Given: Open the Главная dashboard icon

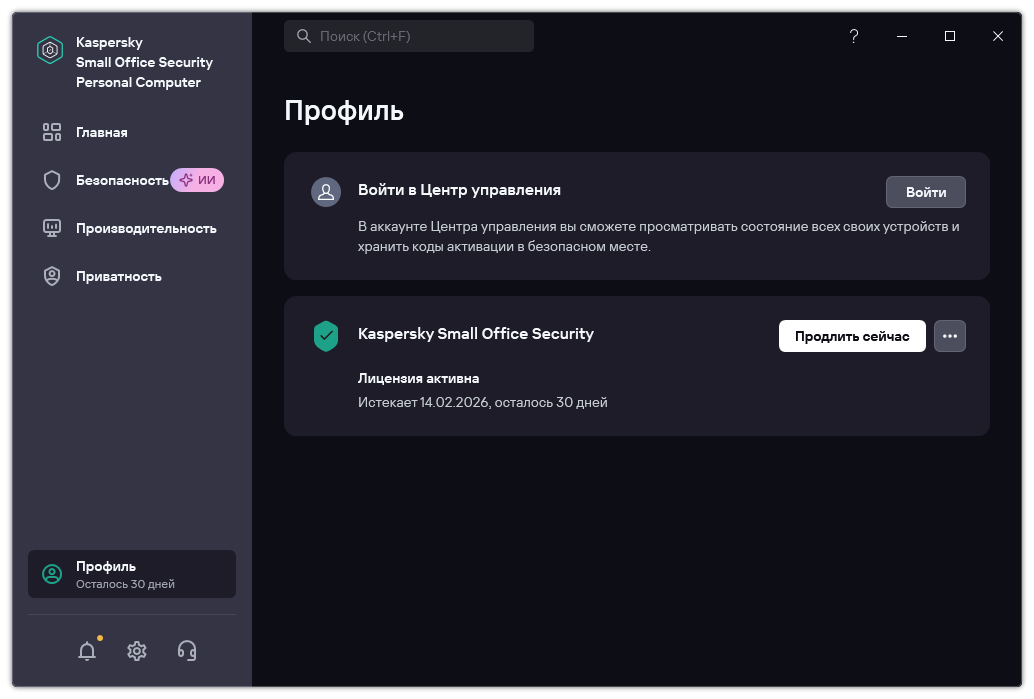Looking at the screenshot, I should (51, 132).
